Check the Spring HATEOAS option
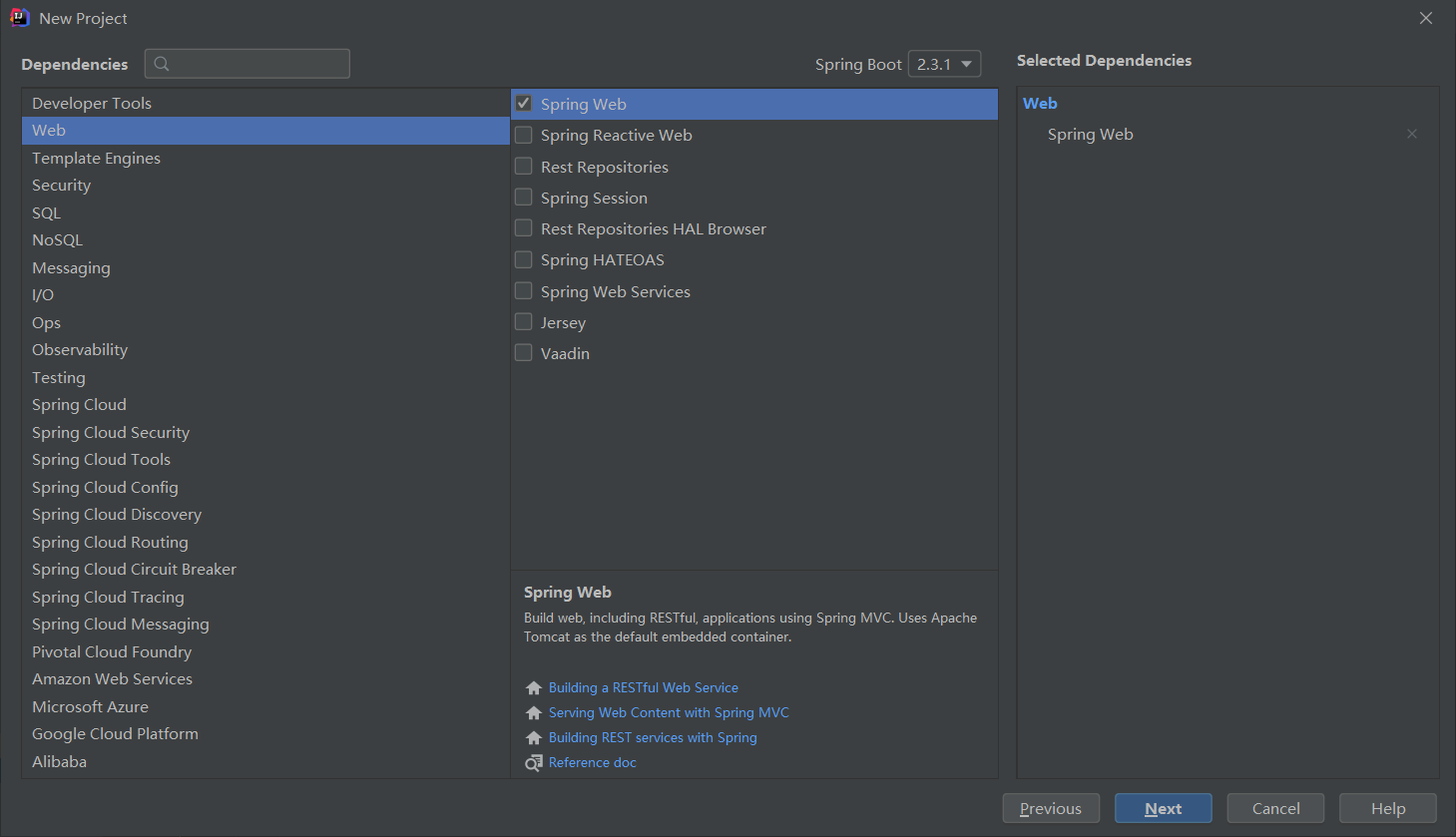This screenshot has width=1456, height=837. click(x=524, y=259)
